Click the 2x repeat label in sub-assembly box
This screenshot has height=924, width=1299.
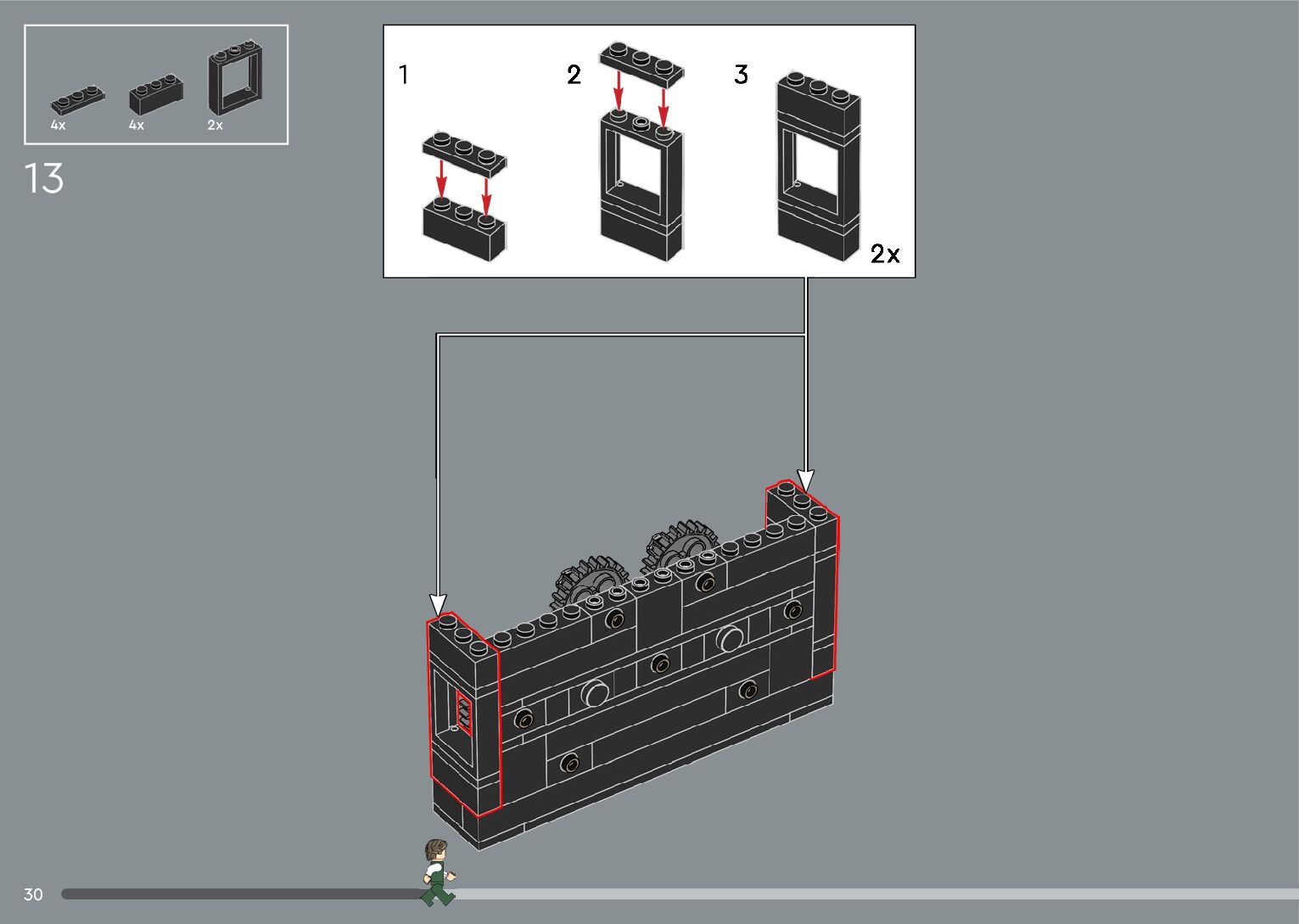885,254
